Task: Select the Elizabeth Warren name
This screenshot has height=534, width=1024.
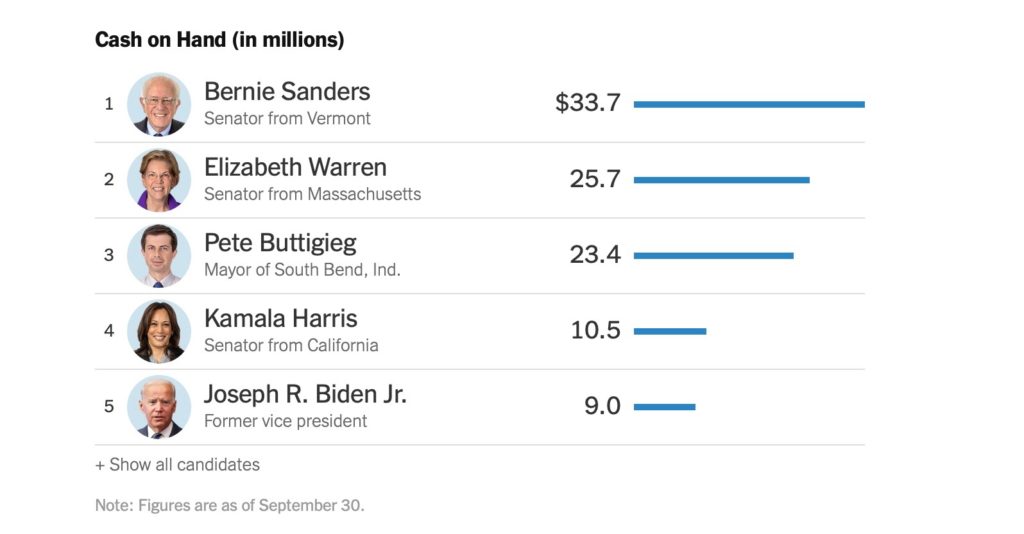Action: pyautogui.click(x=295, y=167)
